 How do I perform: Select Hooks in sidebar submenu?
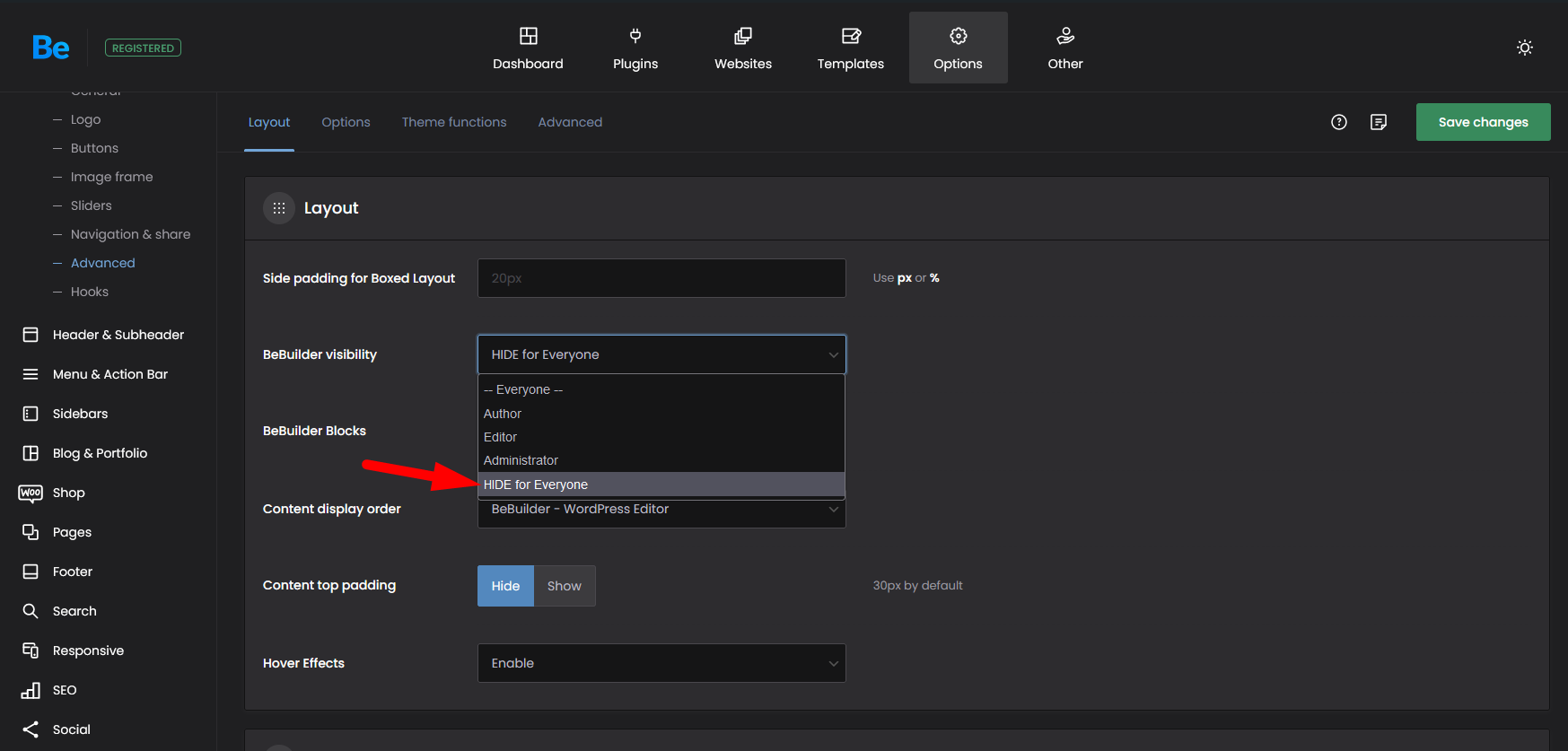(x=89, y=292)
